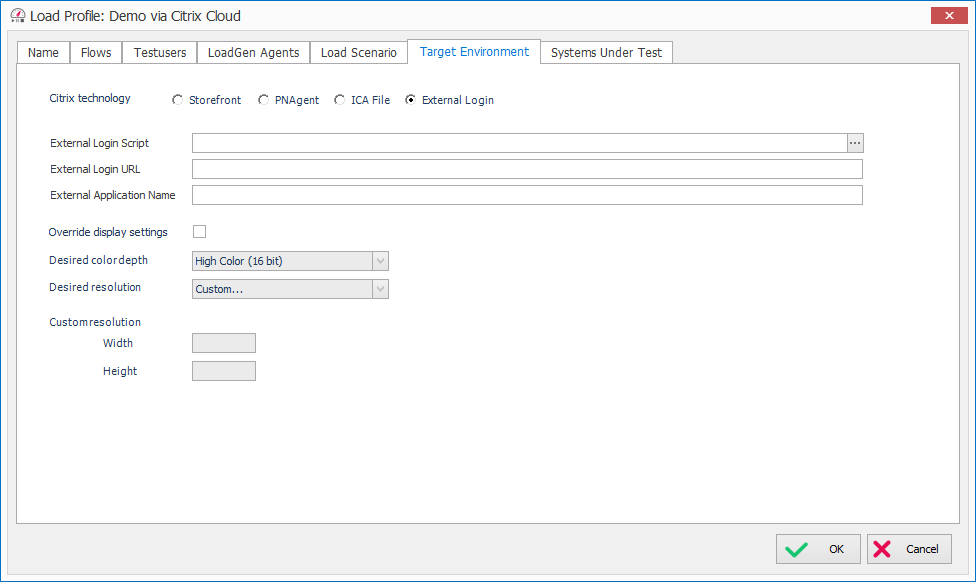Image resolution: width=976 pixels, height=582 pixels.
Task: Click the custom resolution Width field
Action: coord(223,343)
